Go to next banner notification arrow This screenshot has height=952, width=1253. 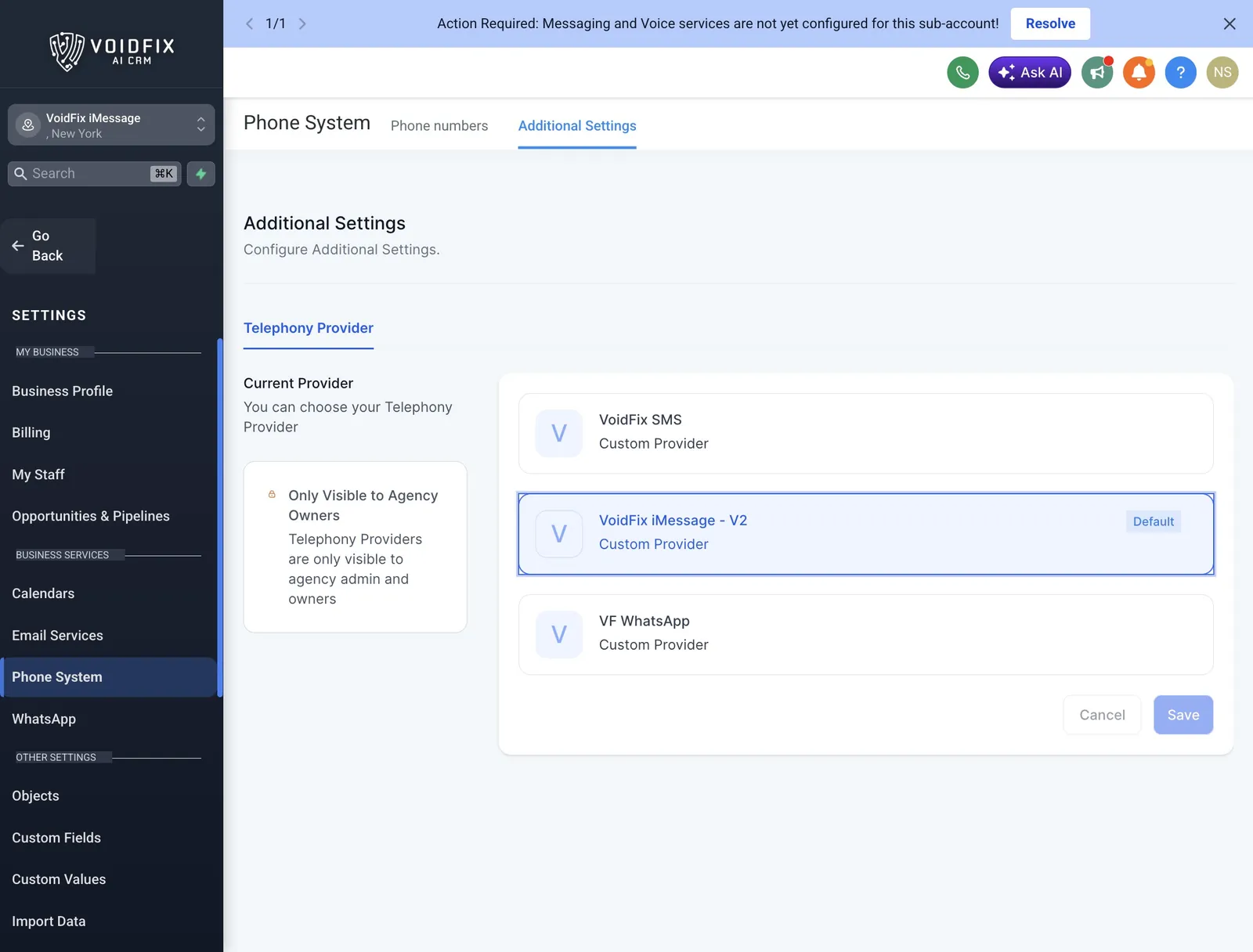pyautogui.click(x=302, y=23)
